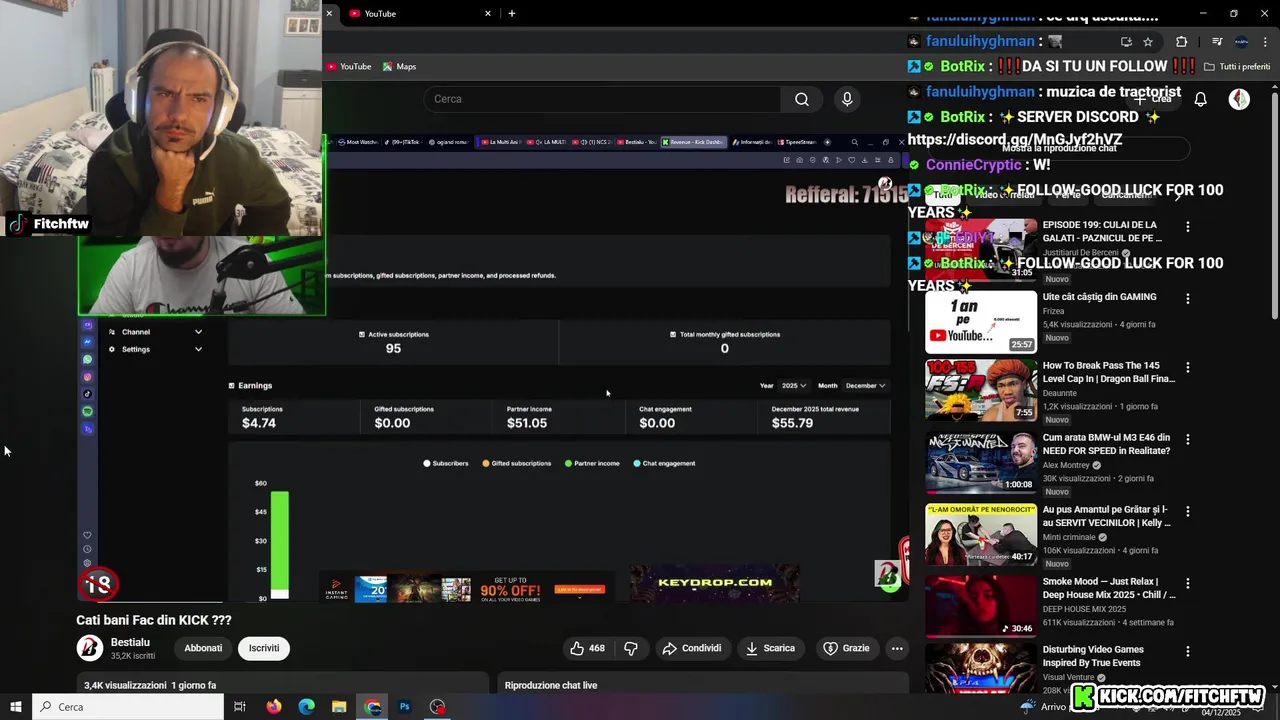Open options for Dragon Ball level cap video

pos(1188,368)
